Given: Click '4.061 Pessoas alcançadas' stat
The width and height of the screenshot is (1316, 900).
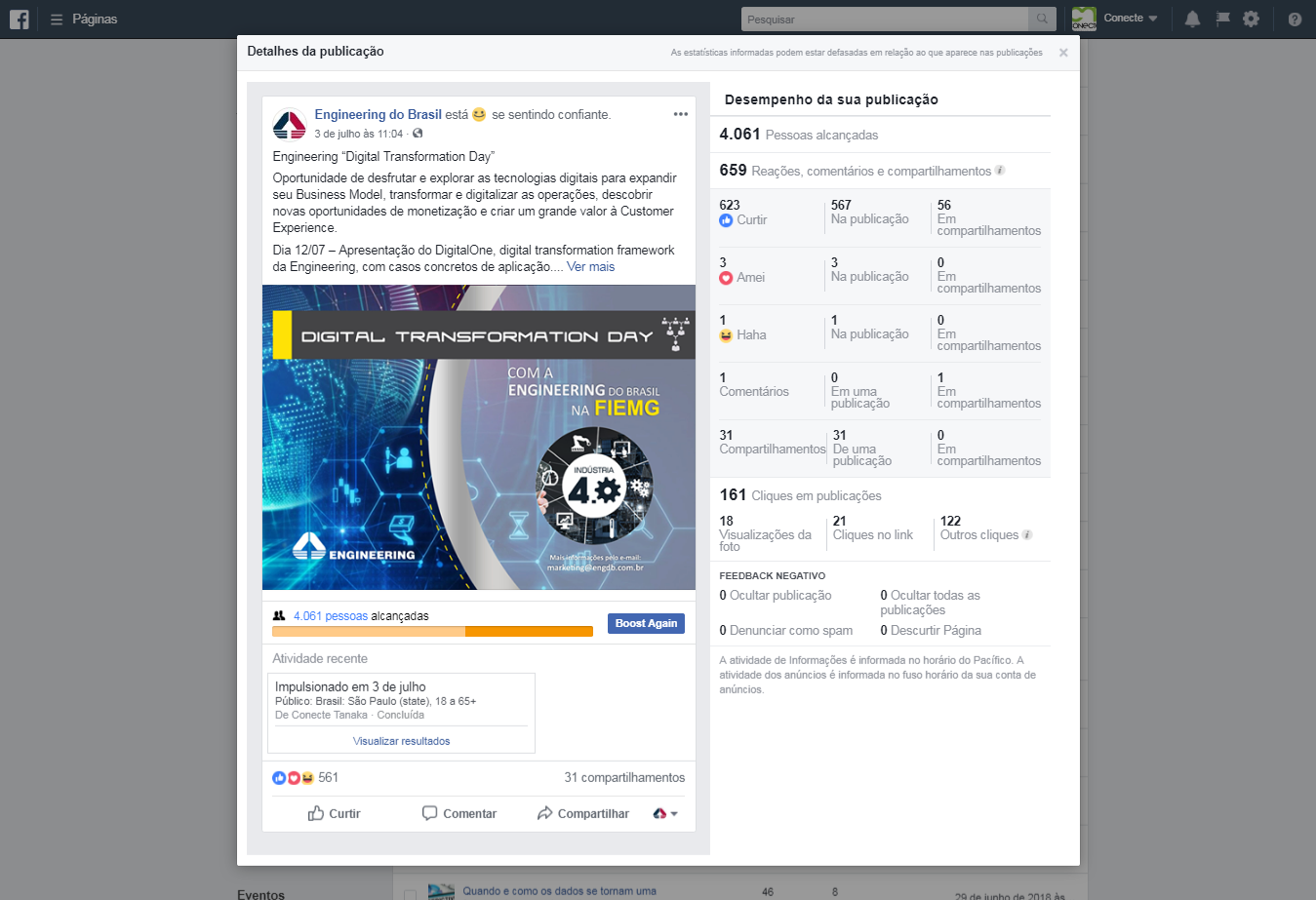Looking at the screenshot, I should point(799,135).
